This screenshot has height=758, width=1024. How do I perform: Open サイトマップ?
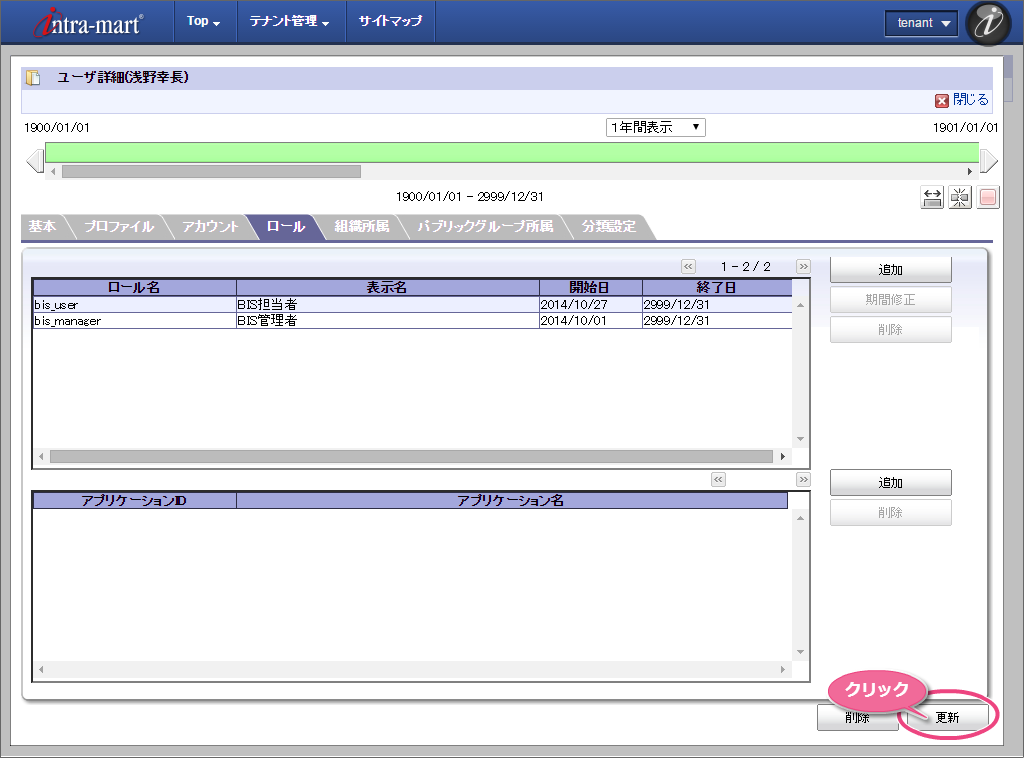click(391, 22)
